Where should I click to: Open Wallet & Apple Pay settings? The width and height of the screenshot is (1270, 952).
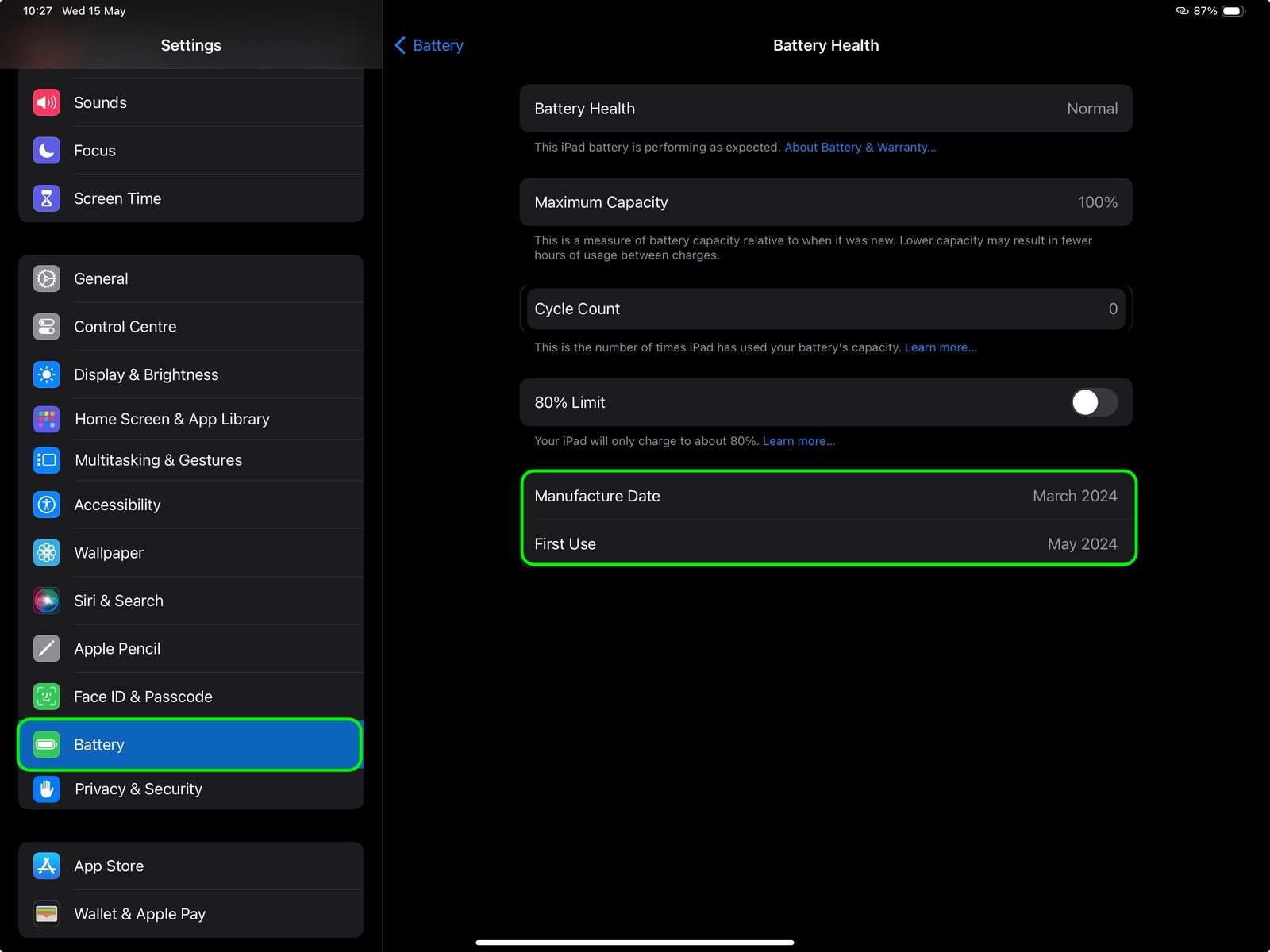[140, 913]
